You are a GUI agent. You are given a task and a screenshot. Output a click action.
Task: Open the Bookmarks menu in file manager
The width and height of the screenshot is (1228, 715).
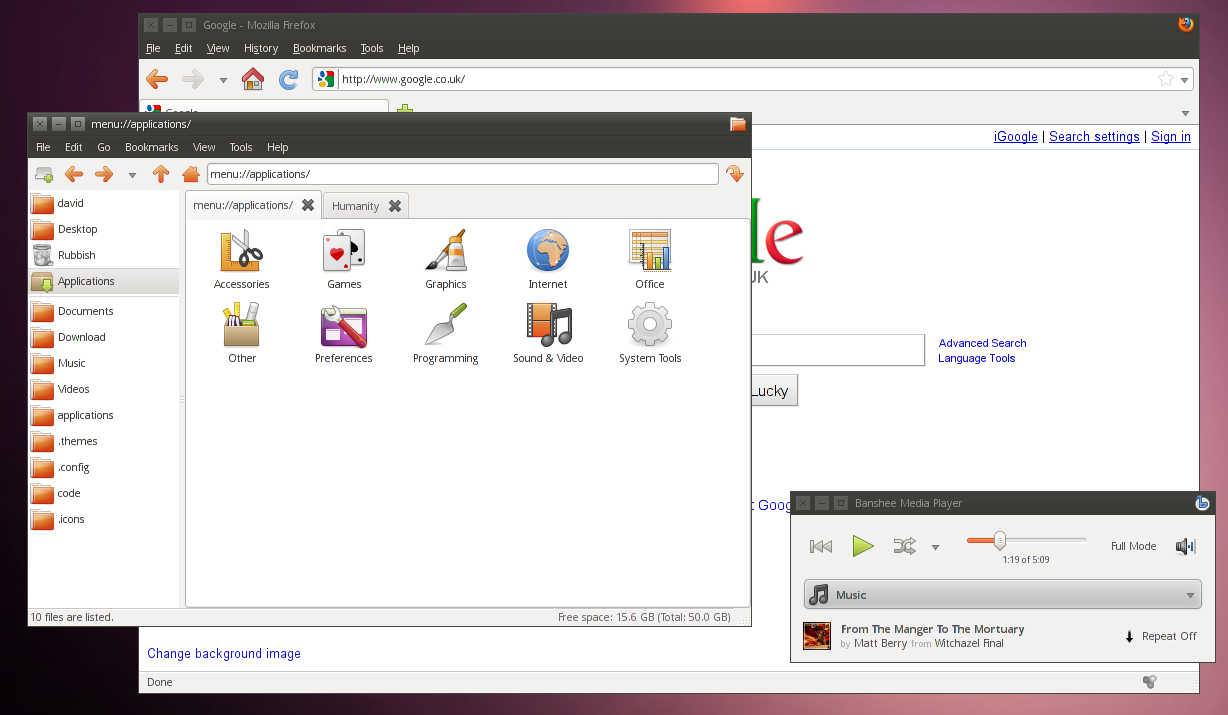pos(151,147)
